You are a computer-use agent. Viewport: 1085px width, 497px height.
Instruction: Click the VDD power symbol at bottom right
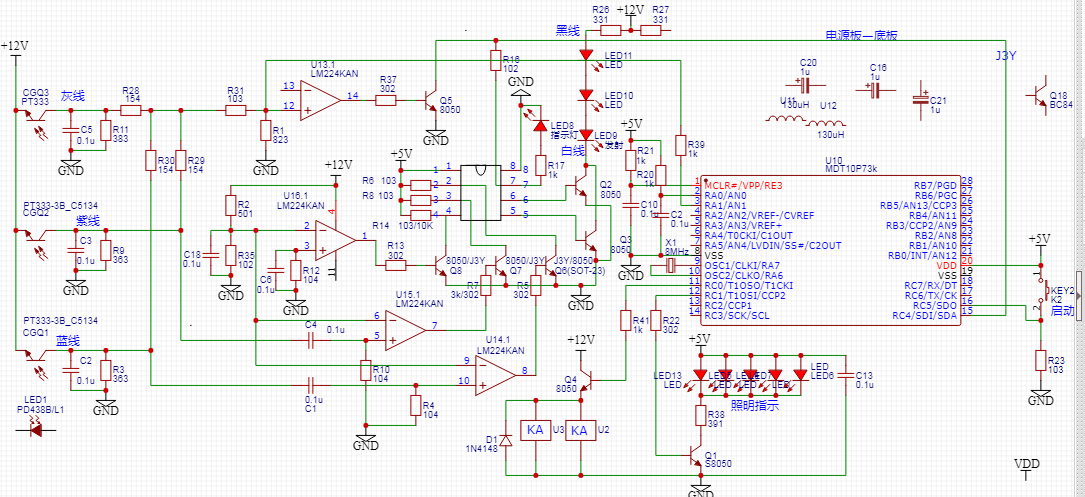click(x=1026, y=468)
